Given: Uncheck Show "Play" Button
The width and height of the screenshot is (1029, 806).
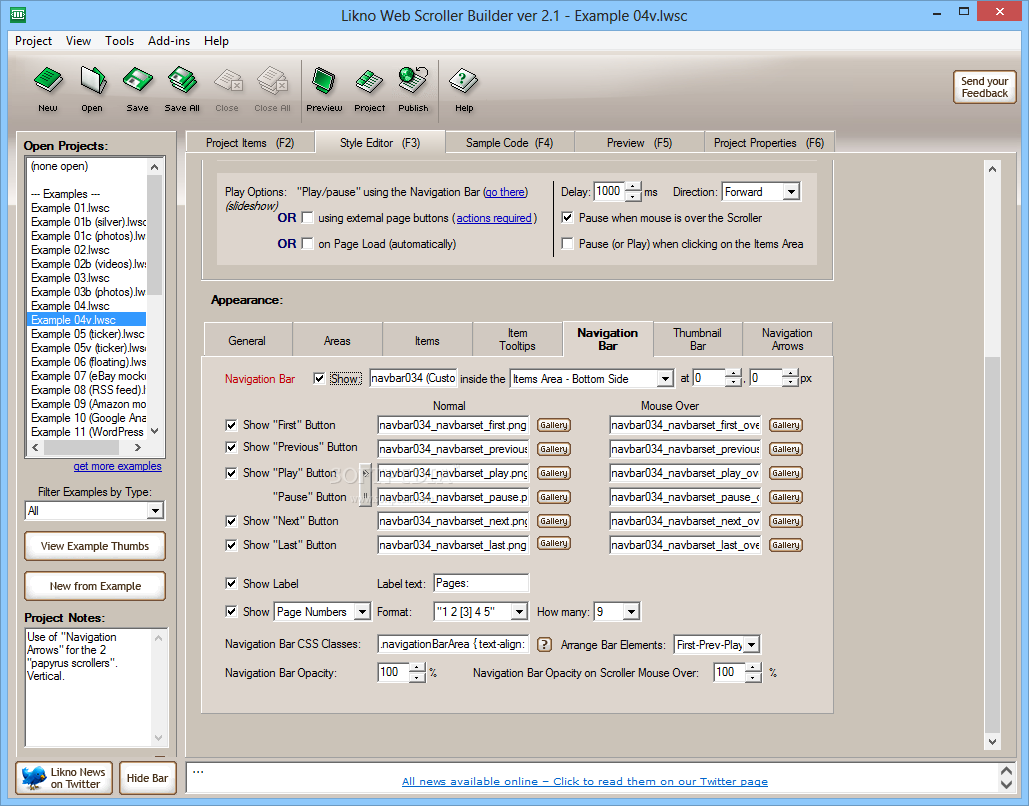Looking at the screenshot, I should click(231, 473).
